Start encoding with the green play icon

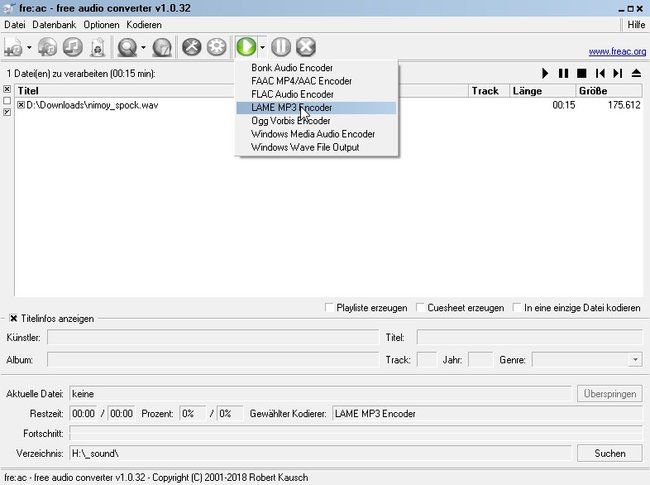coord(246,47)
